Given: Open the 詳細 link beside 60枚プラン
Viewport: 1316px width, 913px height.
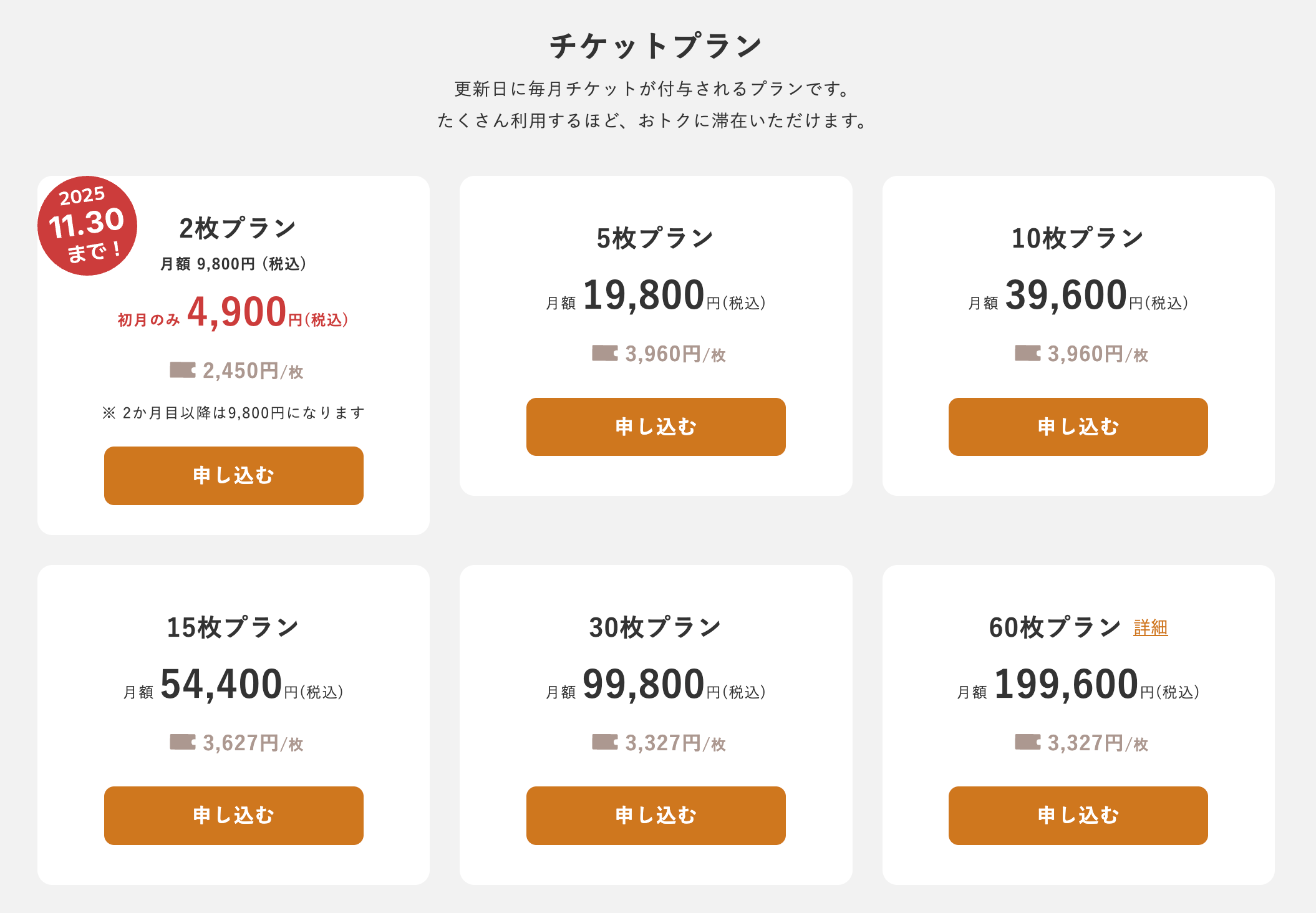Looking at the screenshot, I should [1150, 627].
